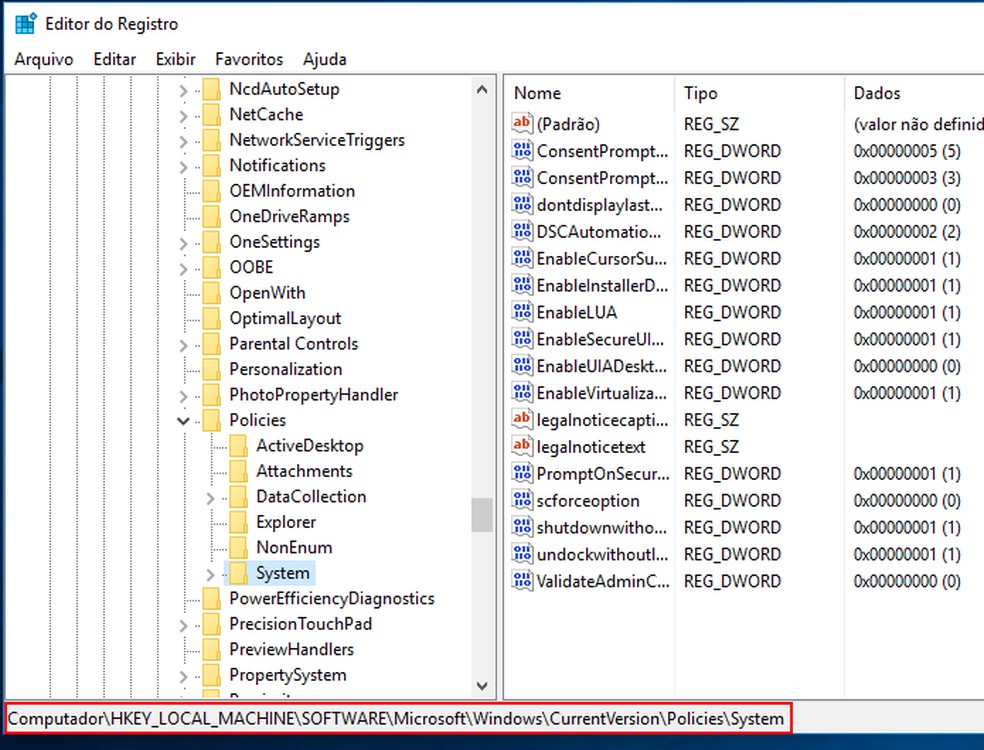Click the tree scrollbar down arrow
This screenshot has height=750, width=984.
tap(482, 686)
